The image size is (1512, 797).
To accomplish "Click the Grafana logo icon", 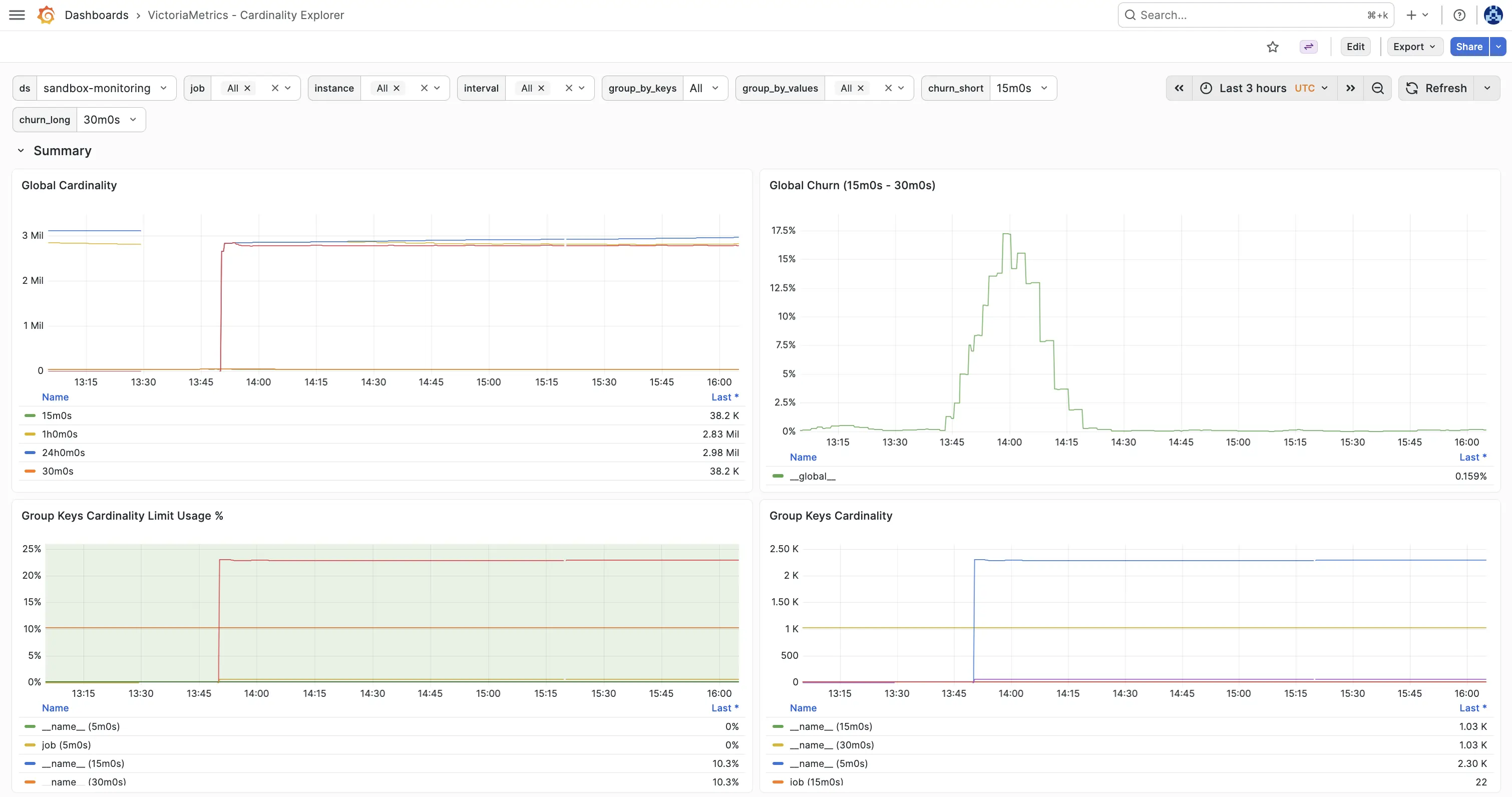I will click(46, 15).
